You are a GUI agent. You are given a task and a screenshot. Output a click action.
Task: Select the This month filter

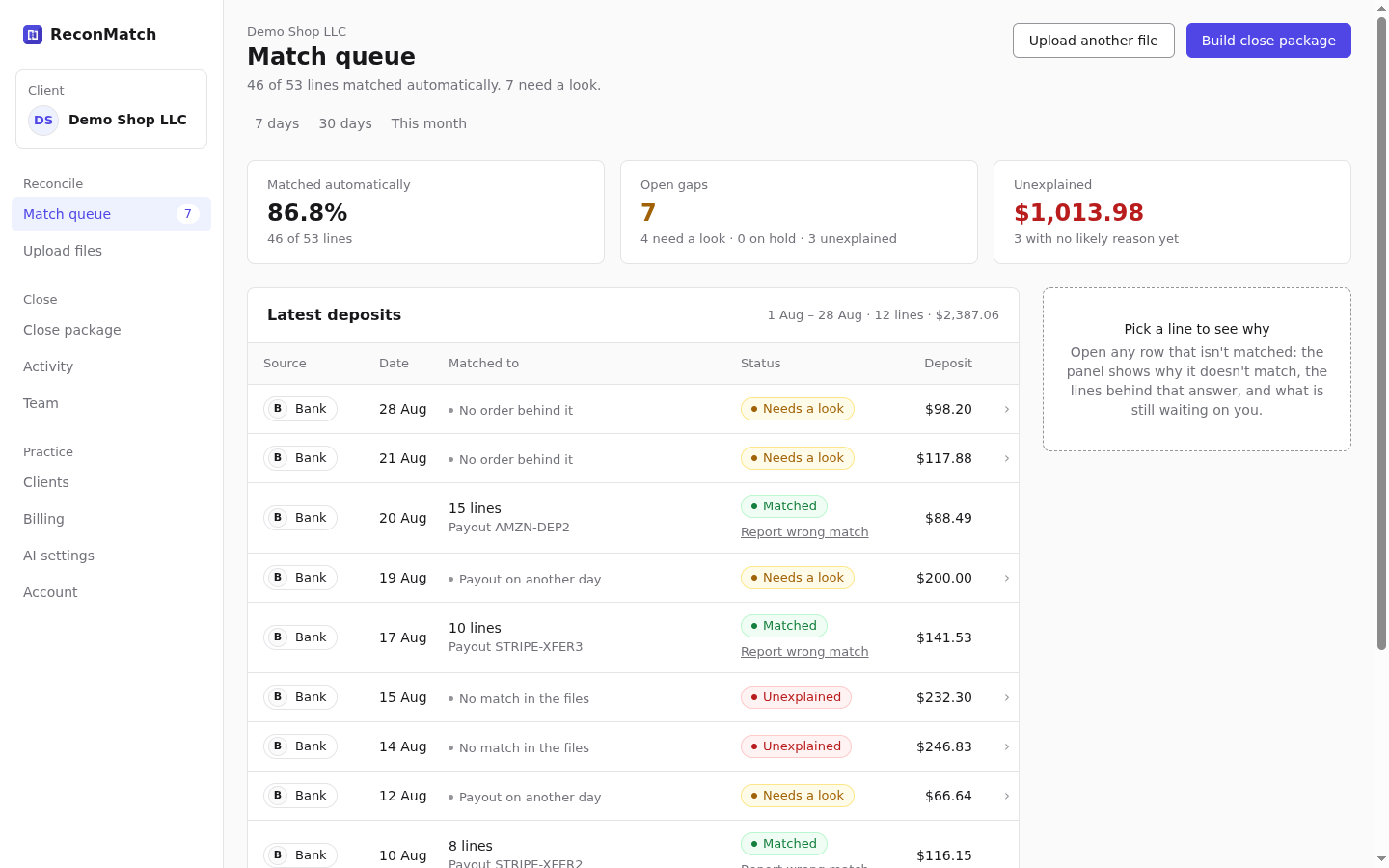pos(429,123)
